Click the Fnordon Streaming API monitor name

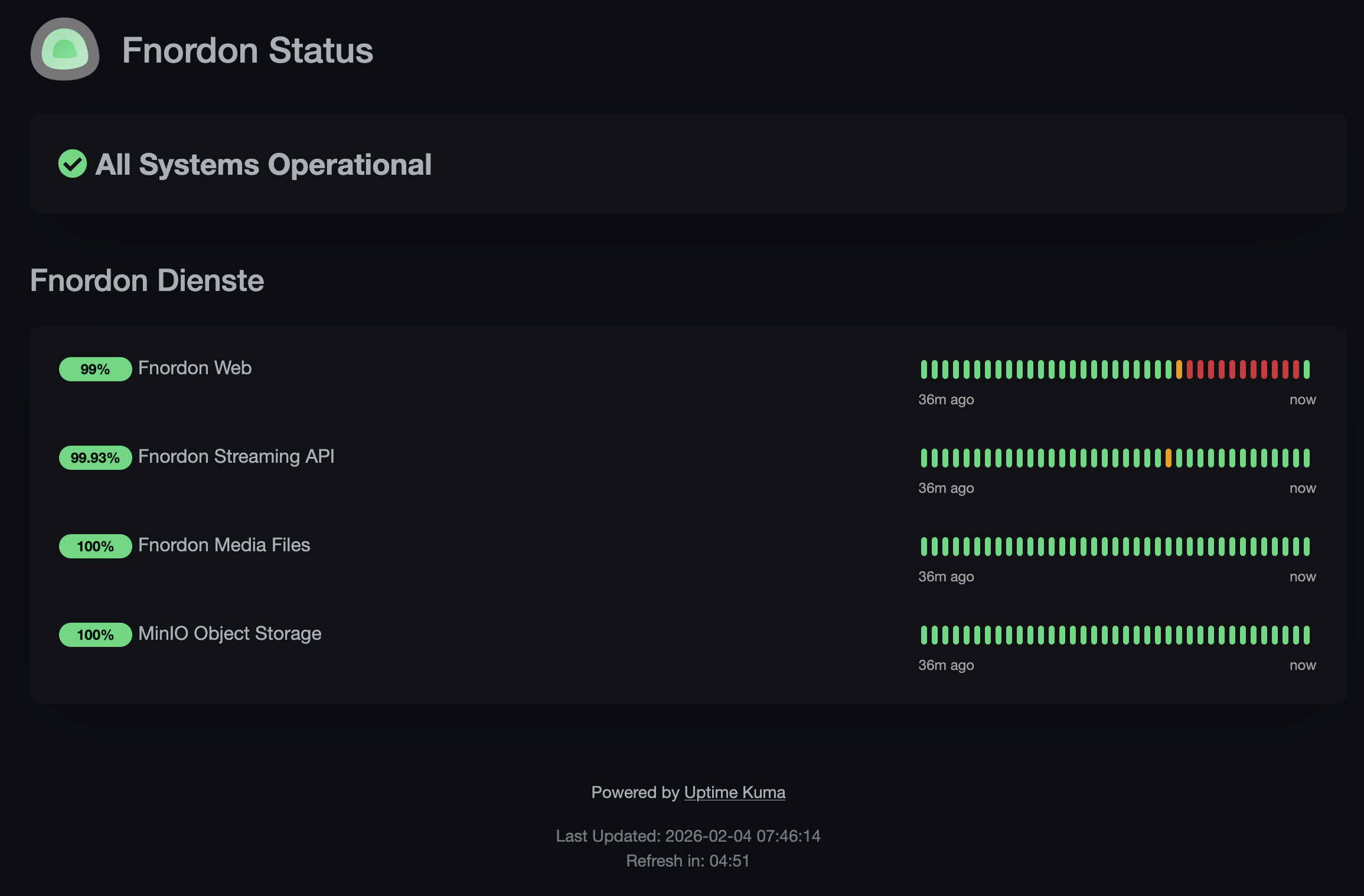coord(236,457)
